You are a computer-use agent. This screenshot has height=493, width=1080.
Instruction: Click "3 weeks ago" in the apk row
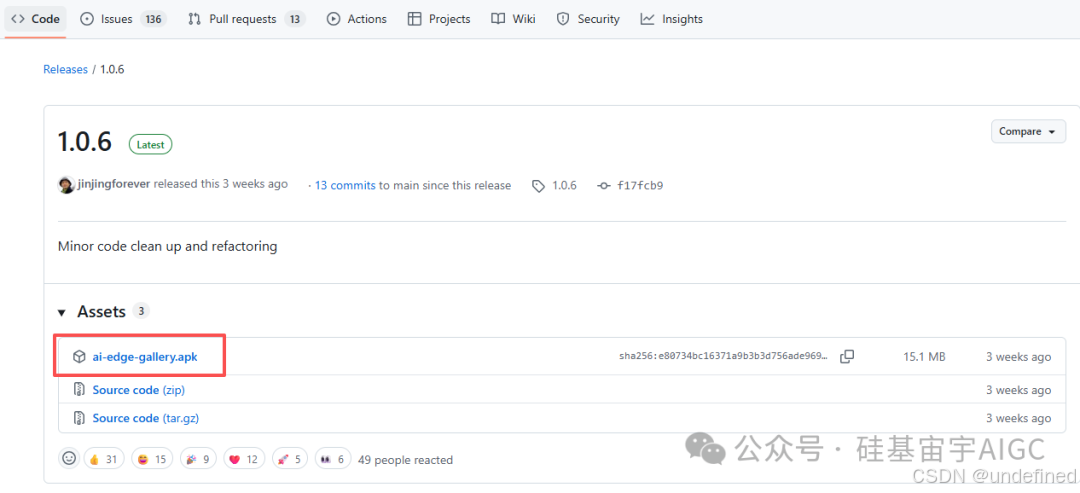[1018, 357]
